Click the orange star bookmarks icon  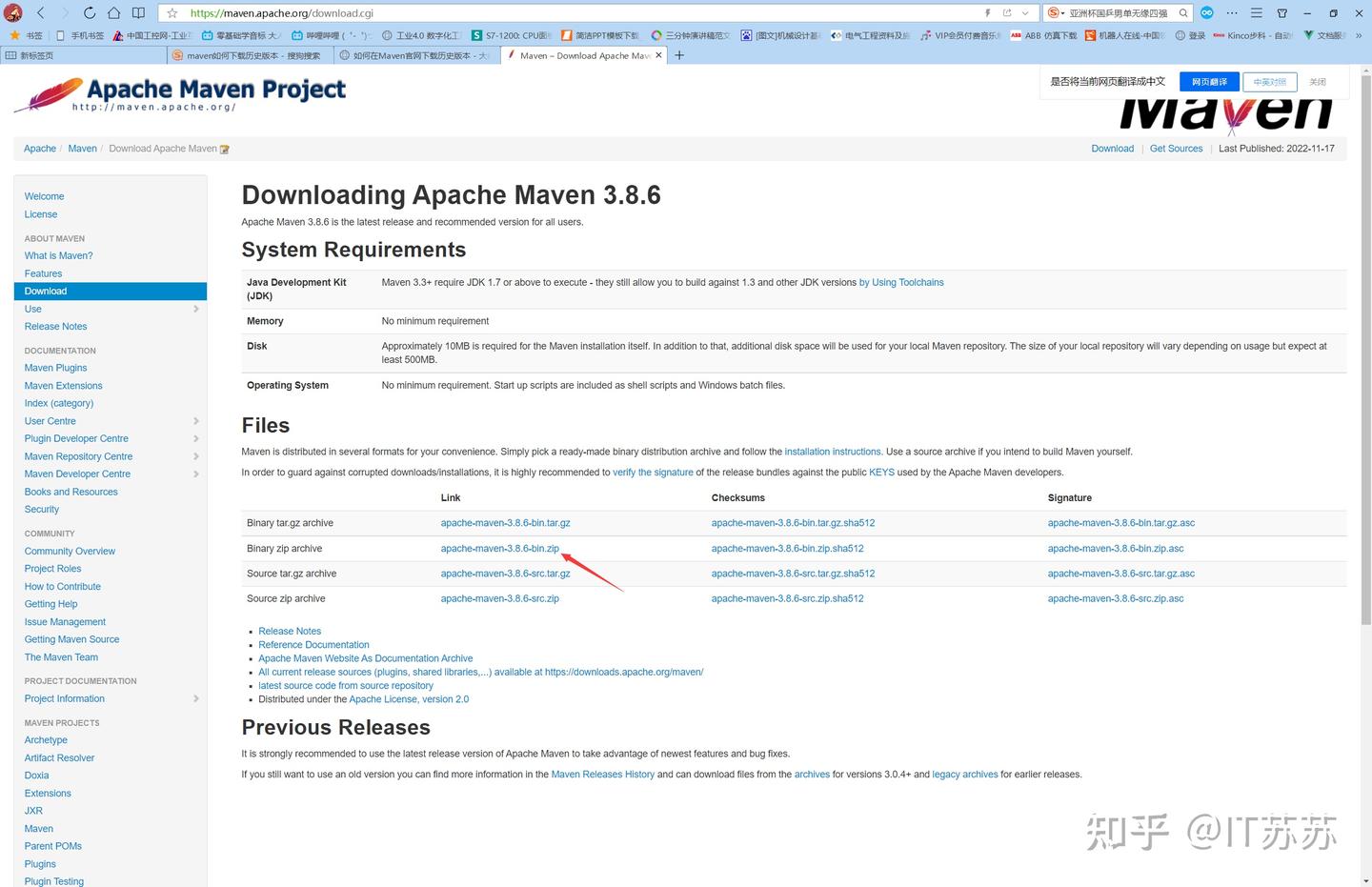(15, 35)
